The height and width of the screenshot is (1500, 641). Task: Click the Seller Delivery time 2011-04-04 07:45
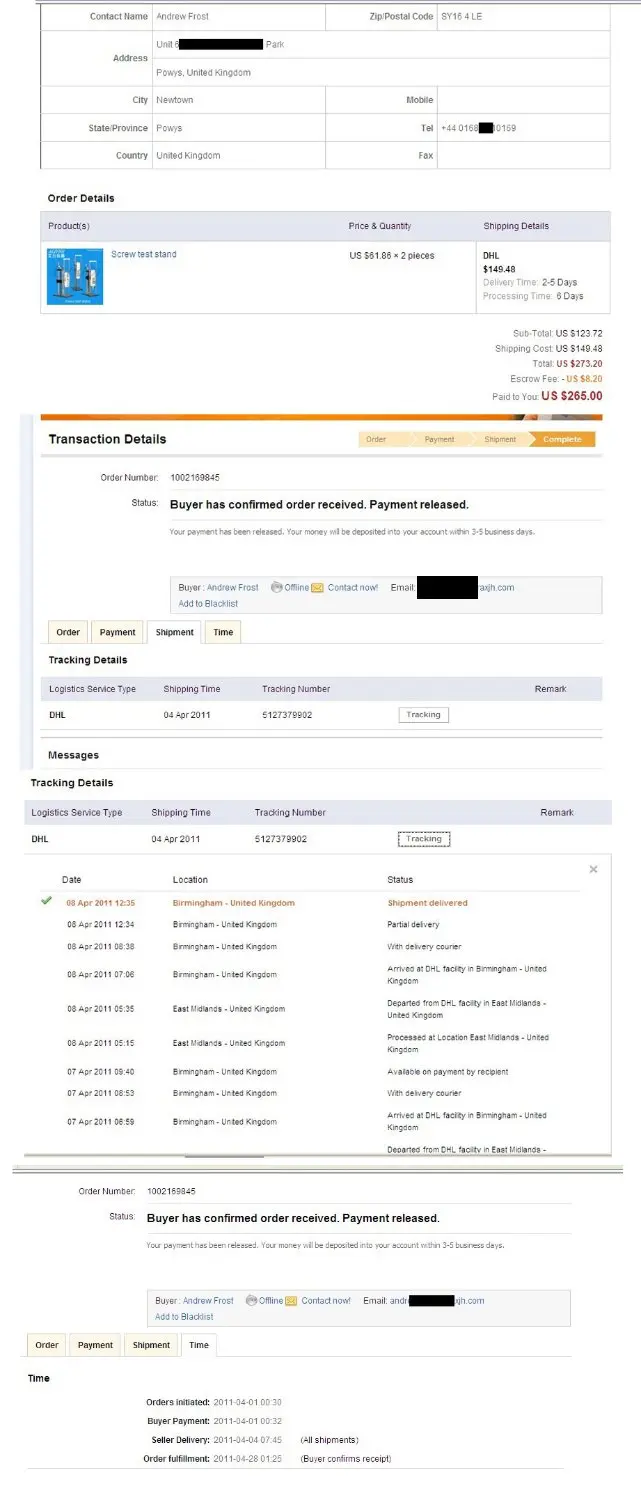(x=247, y=1440)
